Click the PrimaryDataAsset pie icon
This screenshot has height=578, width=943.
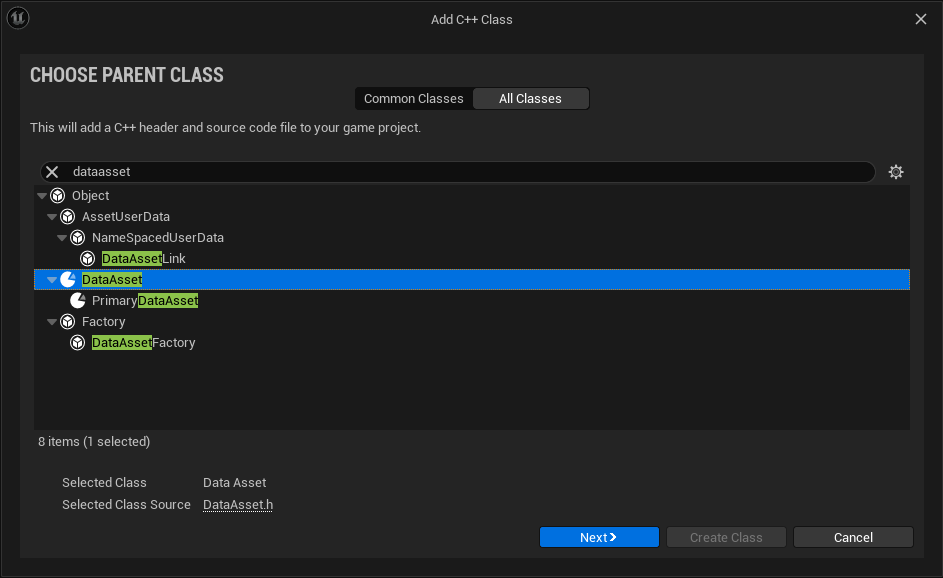coord(78,300)
